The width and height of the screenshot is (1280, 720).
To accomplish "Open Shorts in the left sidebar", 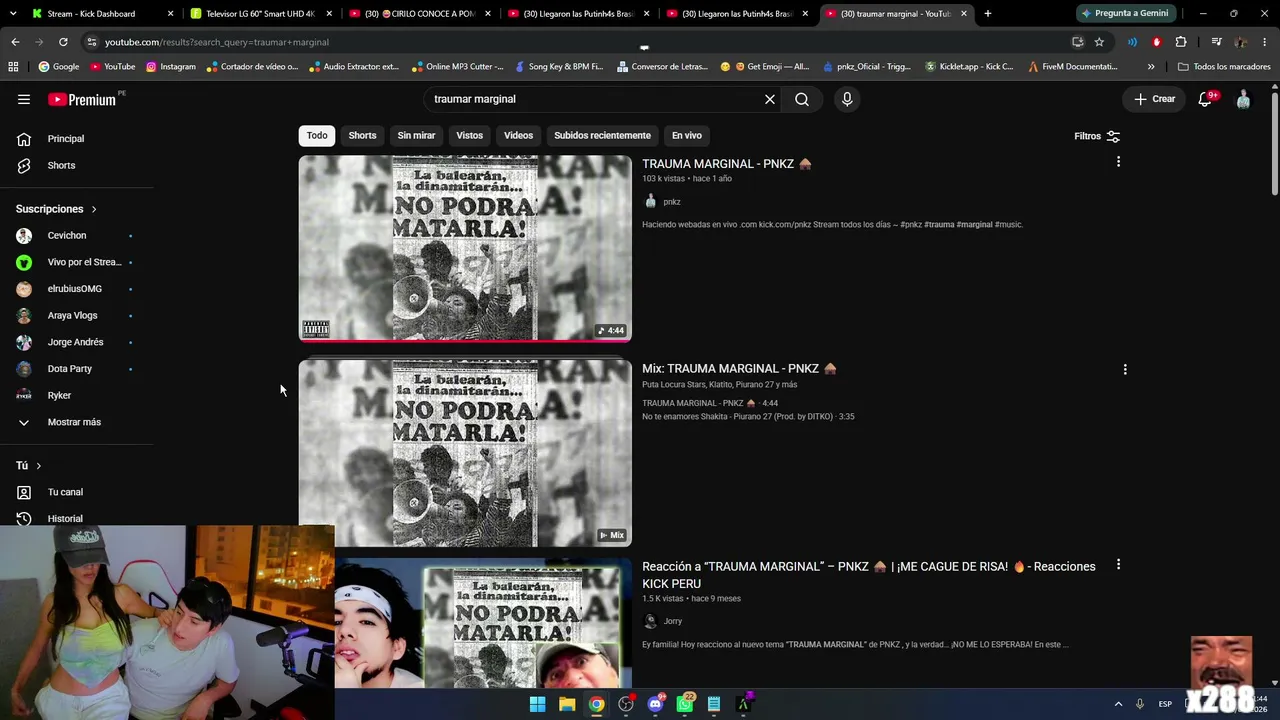I will coord(61,165).
